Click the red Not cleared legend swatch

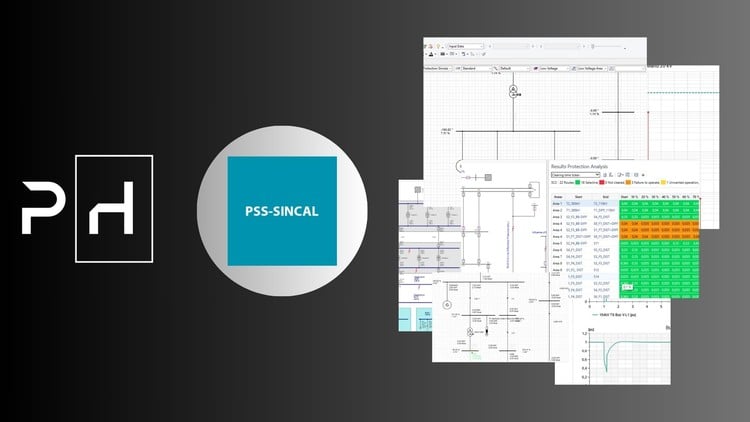pyautogui.click(x=602, y=182)
